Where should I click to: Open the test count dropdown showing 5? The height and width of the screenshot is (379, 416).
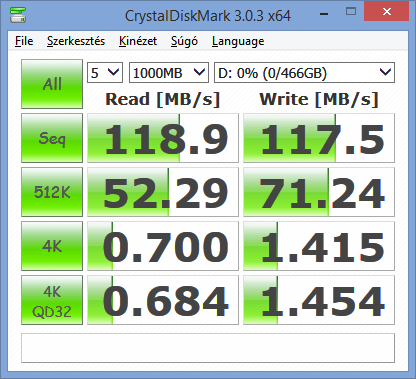[105, 73]
